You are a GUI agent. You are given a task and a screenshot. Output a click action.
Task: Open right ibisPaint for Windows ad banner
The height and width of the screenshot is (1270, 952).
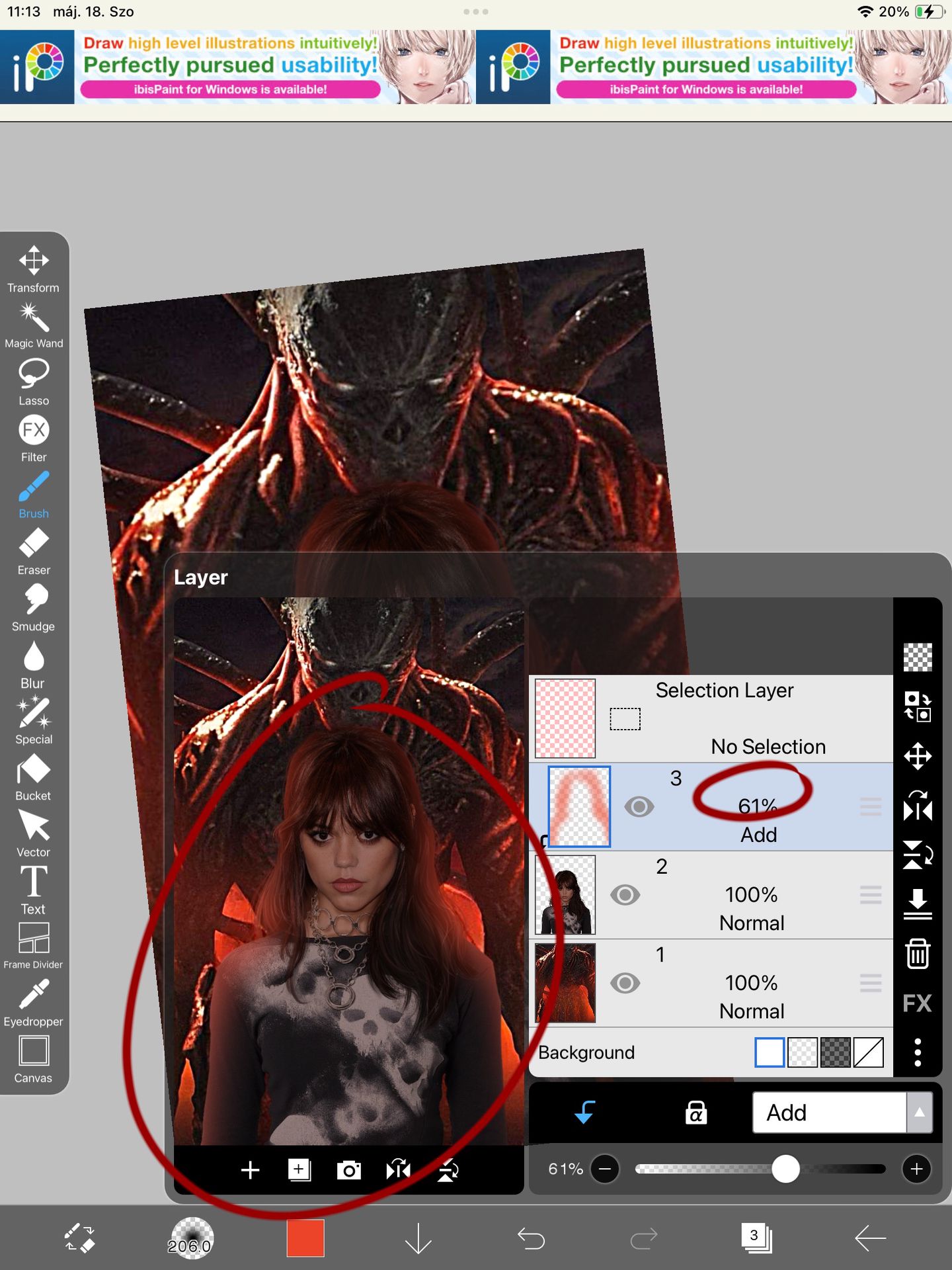click(714, 67)
